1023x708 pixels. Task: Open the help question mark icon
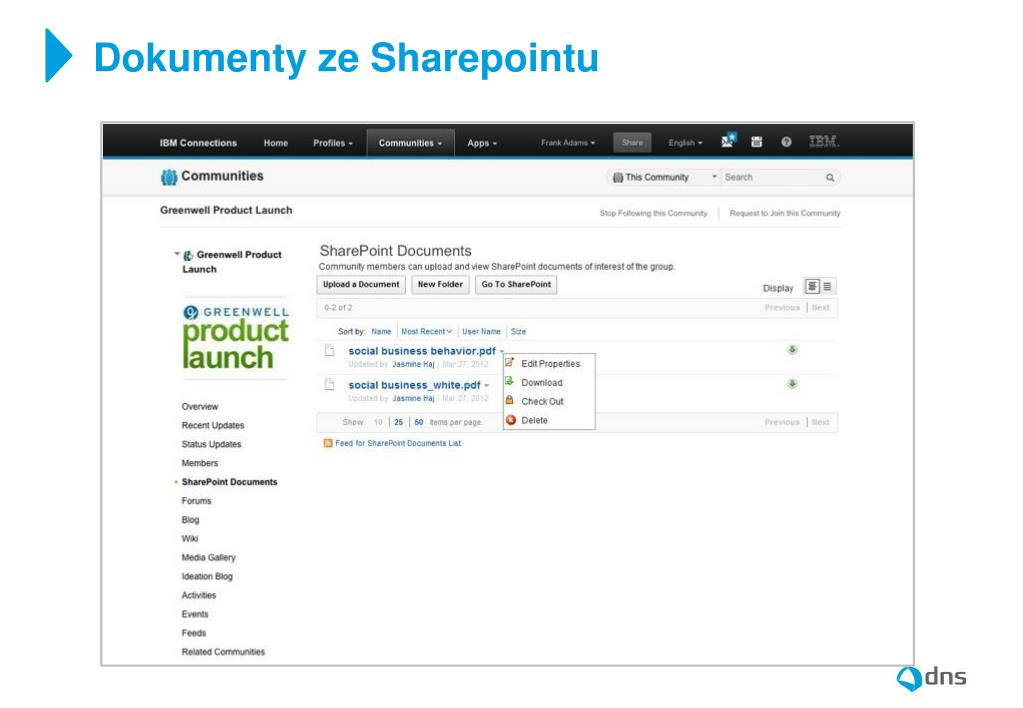(x=786, y=142)
